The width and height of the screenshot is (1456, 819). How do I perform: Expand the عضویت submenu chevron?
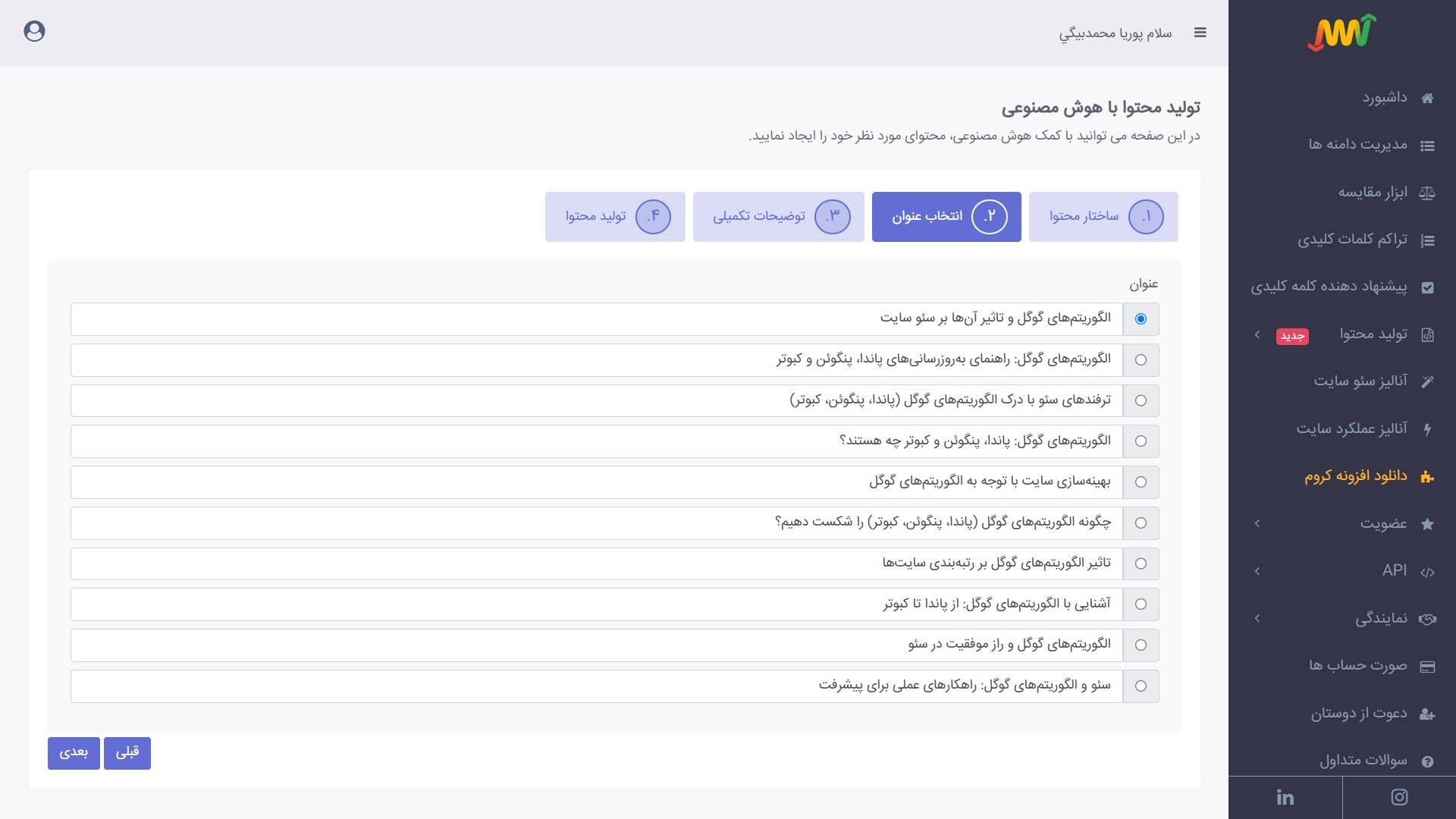(1257, 524)
